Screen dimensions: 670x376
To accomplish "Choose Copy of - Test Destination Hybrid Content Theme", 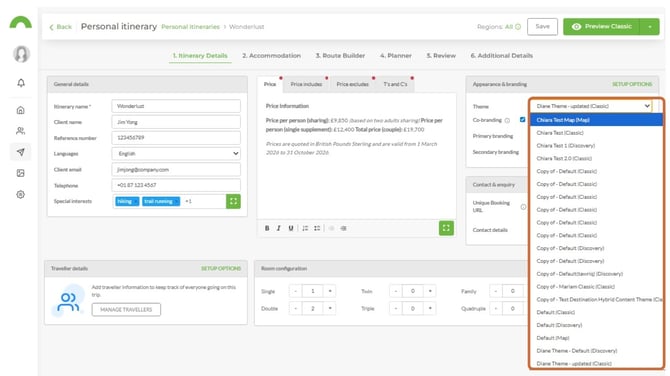I will pyautogui.click(x=596, y=300).
